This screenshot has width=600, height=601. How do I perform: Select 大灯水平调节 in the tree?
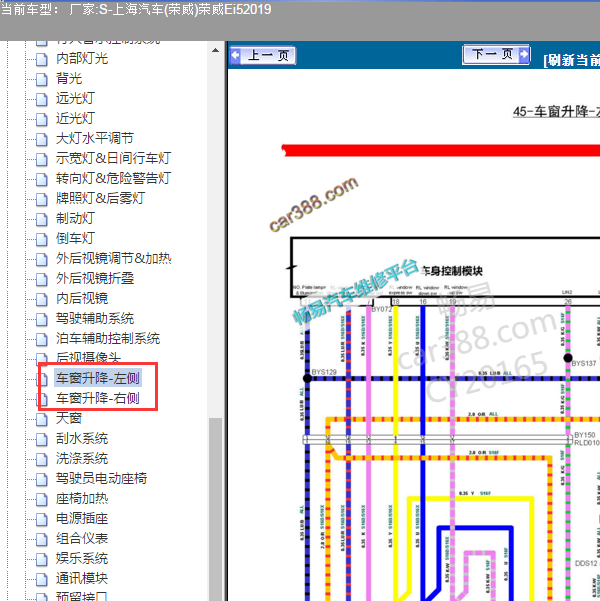(x=95, y=138)
